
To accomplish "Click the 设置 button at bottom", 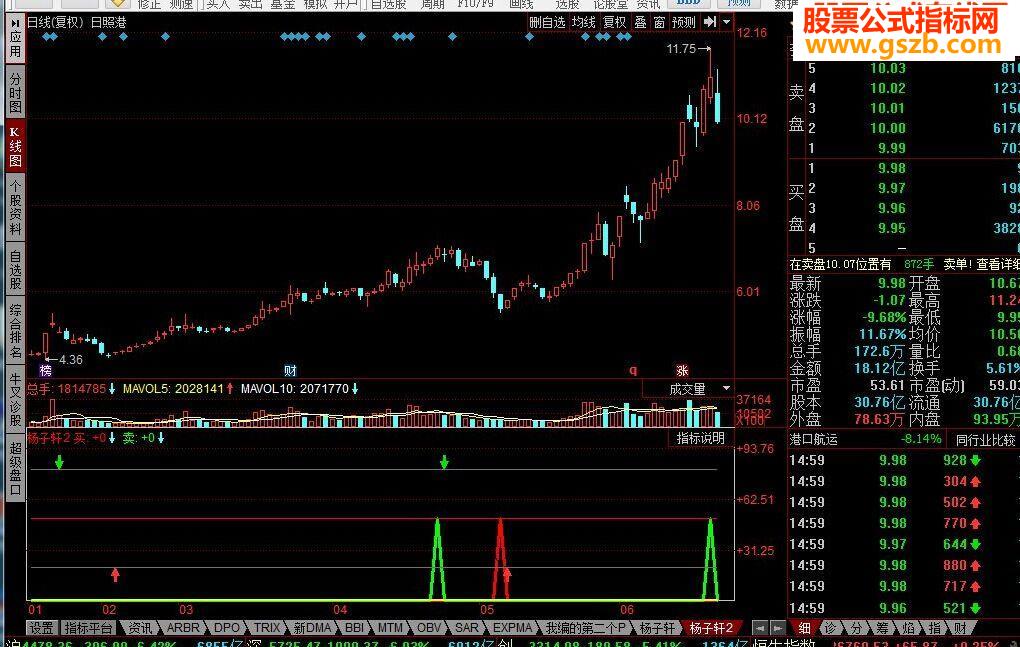I will click(41, 628).
